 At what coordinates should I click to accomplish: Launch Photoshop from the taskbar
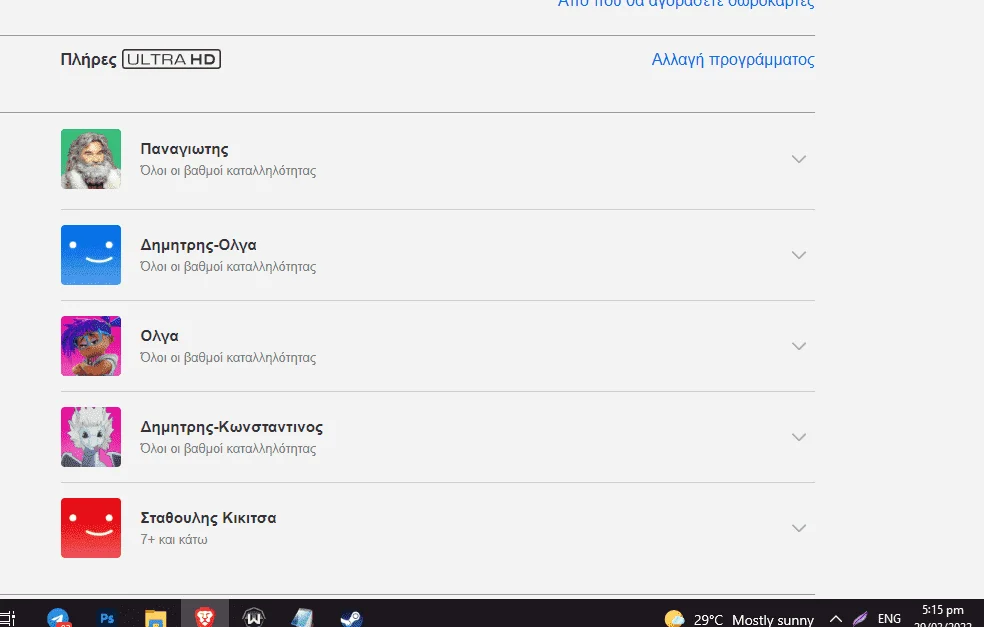coord(107,619)
